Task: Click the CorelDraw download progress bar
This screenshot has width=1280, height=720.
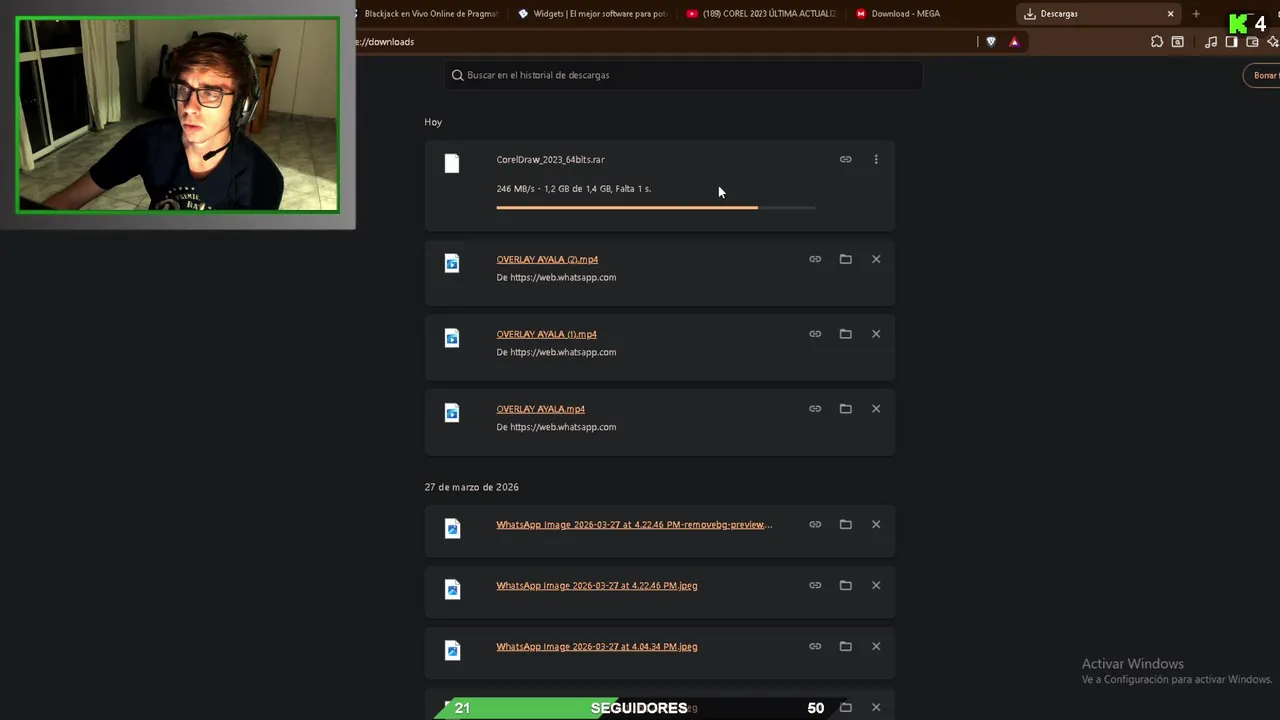Action: click(x=656, y=207)
